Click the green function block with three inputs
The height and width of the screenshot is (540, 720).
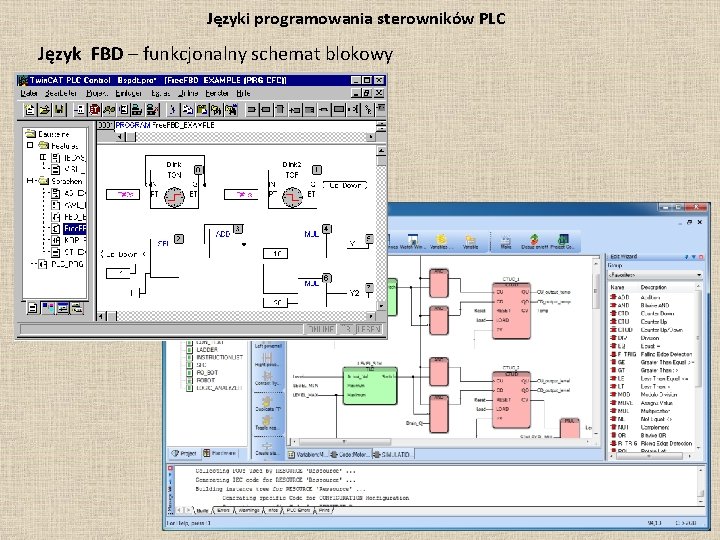[x=370, y=386]
